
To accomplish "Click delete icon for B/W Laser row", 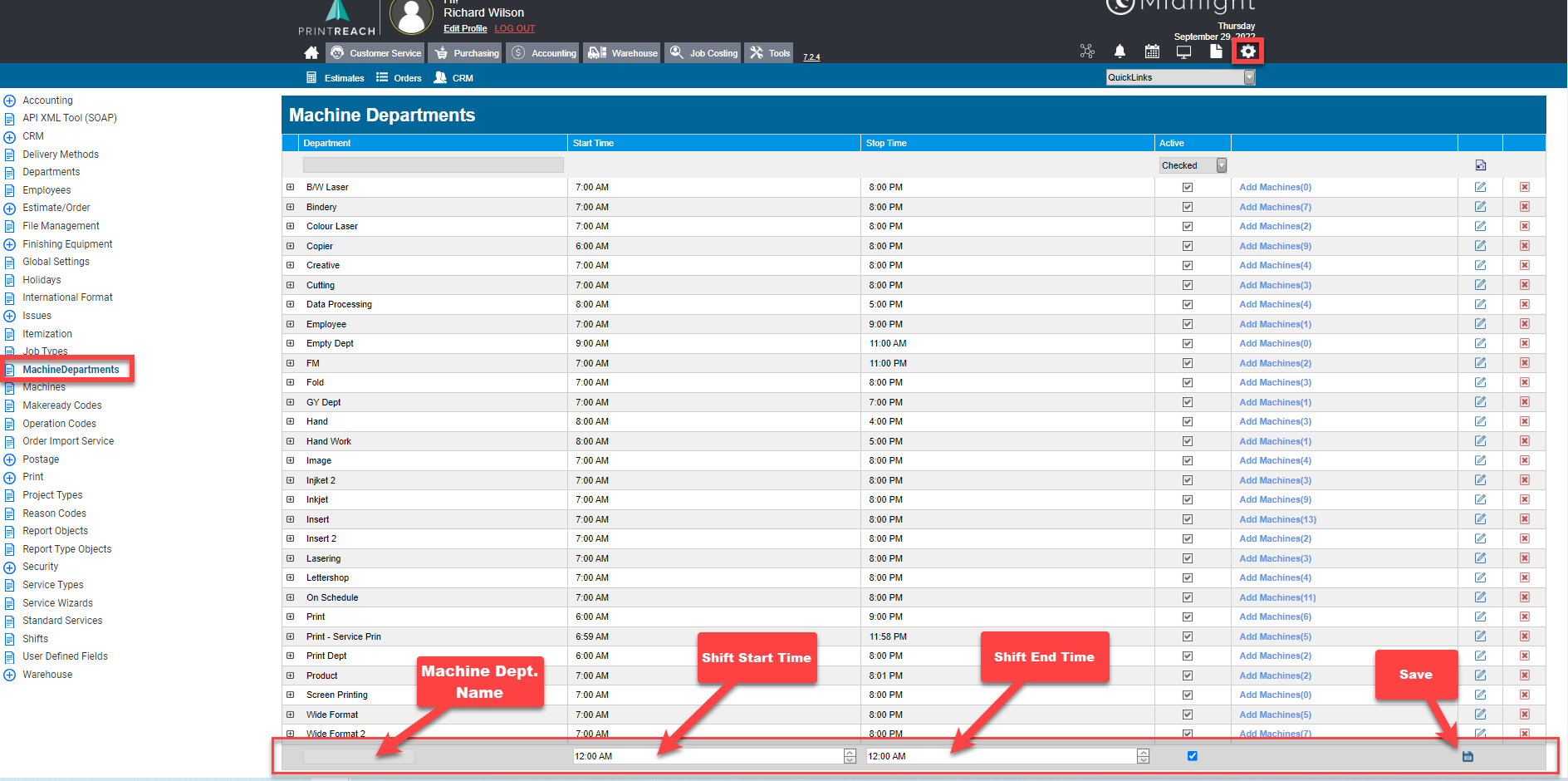I will 1525,187.
